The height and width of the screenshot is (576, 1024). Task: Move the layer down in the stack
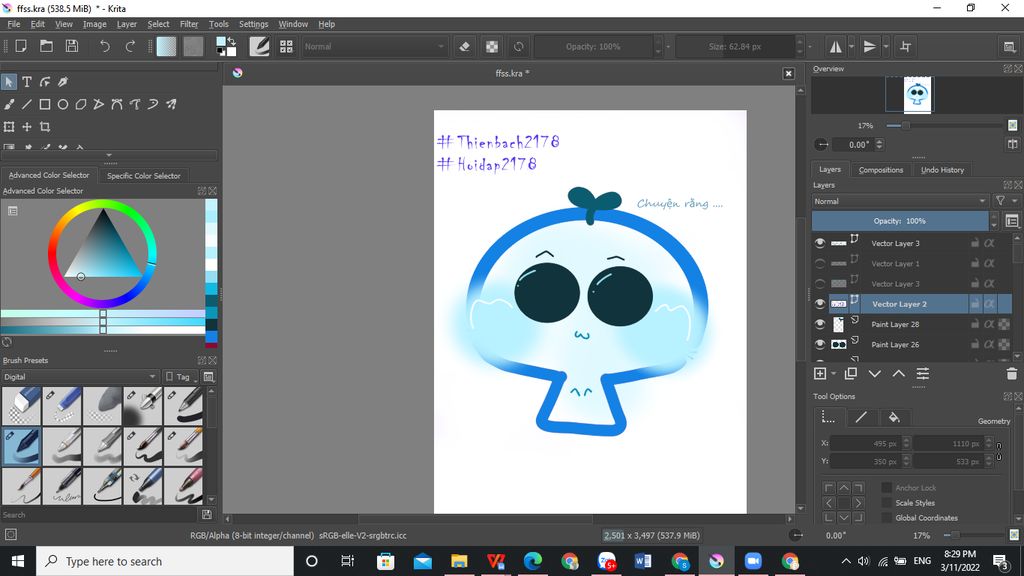pyautogui.click(x=874, y=374)
